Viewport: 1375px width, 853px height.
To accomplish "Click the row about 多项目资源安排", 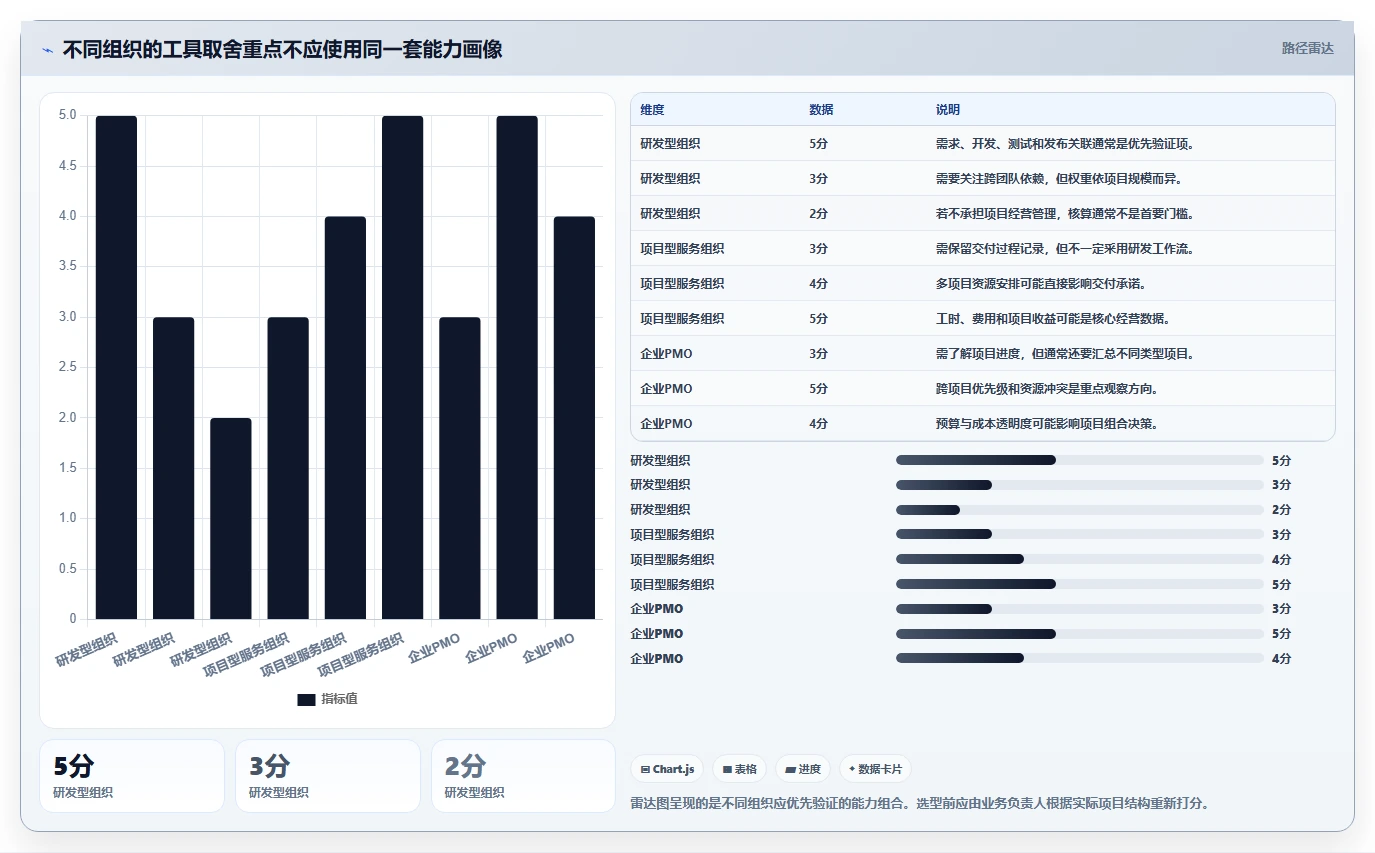I will click(983, 284).
